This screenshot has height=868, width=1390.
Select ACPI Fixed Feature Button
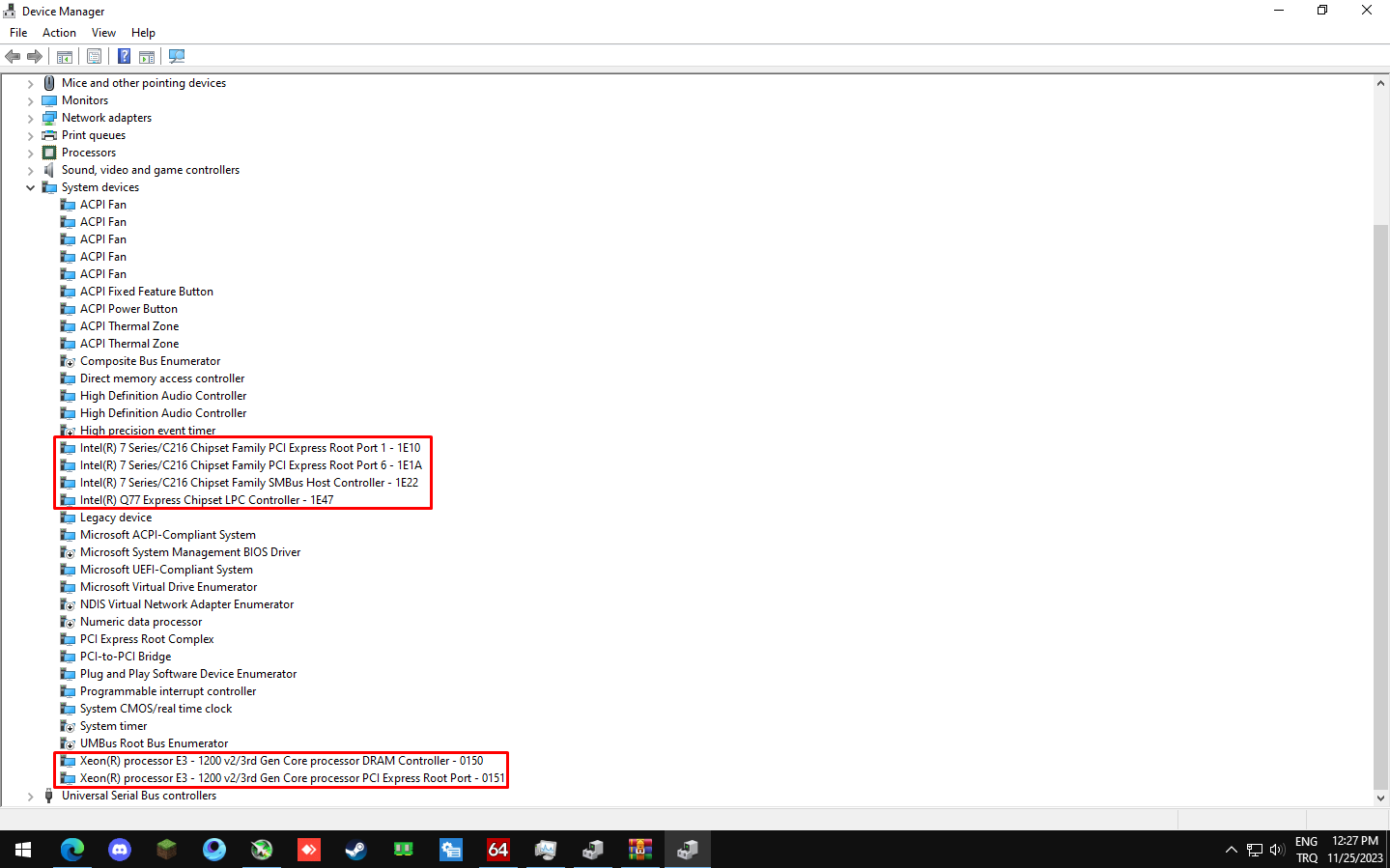pos(147,292)
